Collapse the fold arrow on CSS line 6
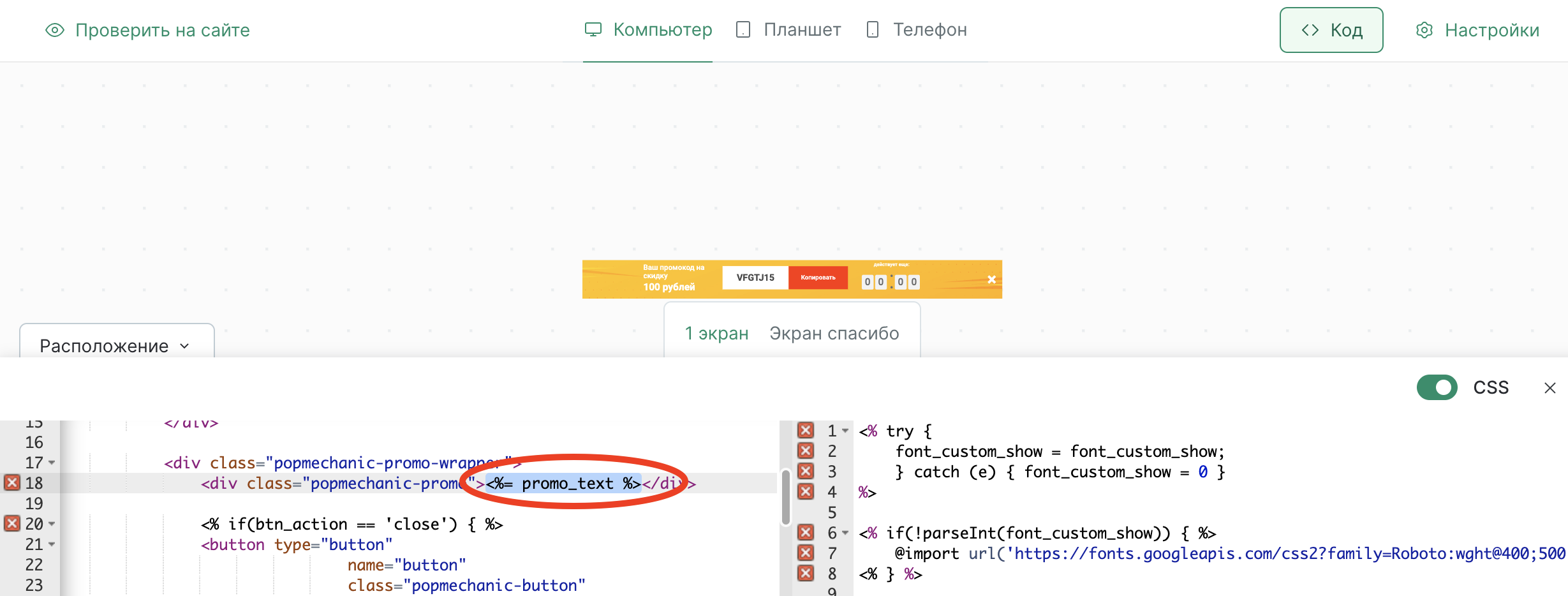This screenshot has height=596, width=1568. coord(845,533)
